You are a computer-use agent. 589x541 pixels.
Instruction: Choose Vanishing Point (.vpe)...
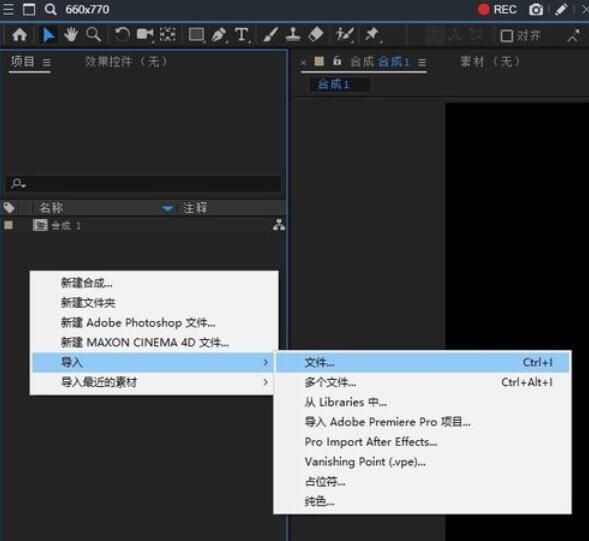tap(423, 462)
